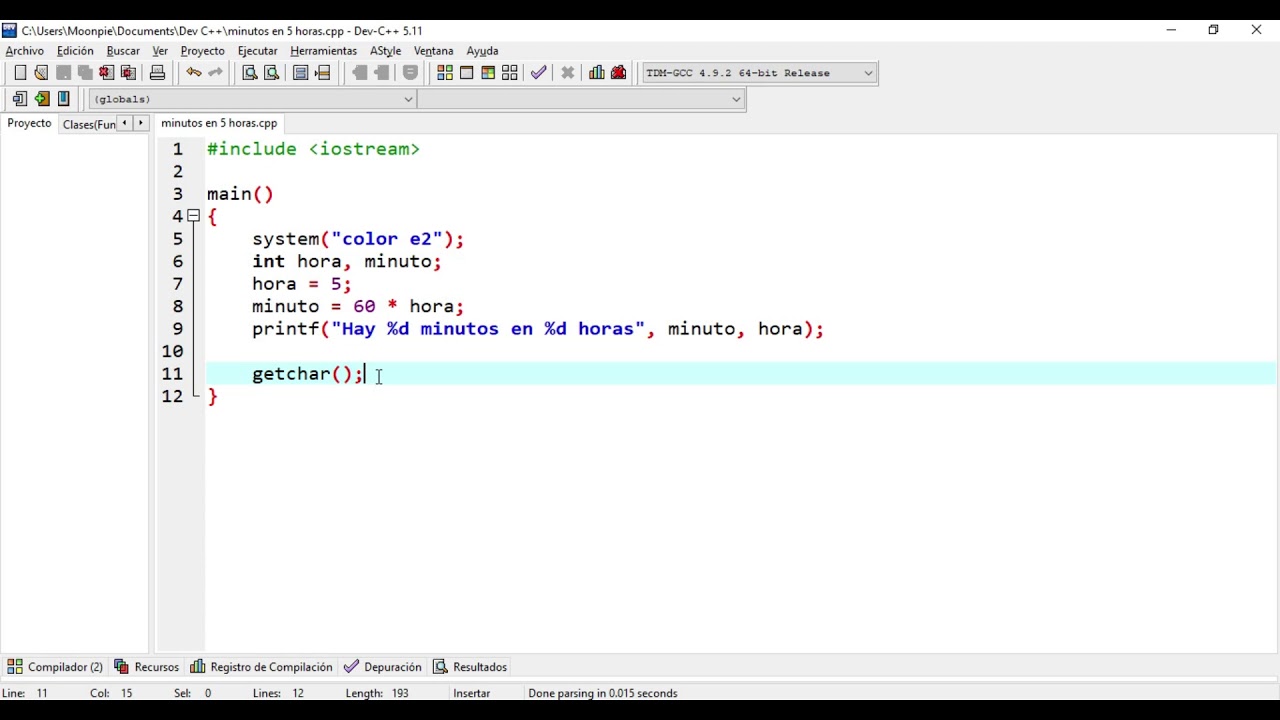The width and height of the screenshot is (1280, 720).
Task: Open the Ejecutar menu
Action: [257, 51]
